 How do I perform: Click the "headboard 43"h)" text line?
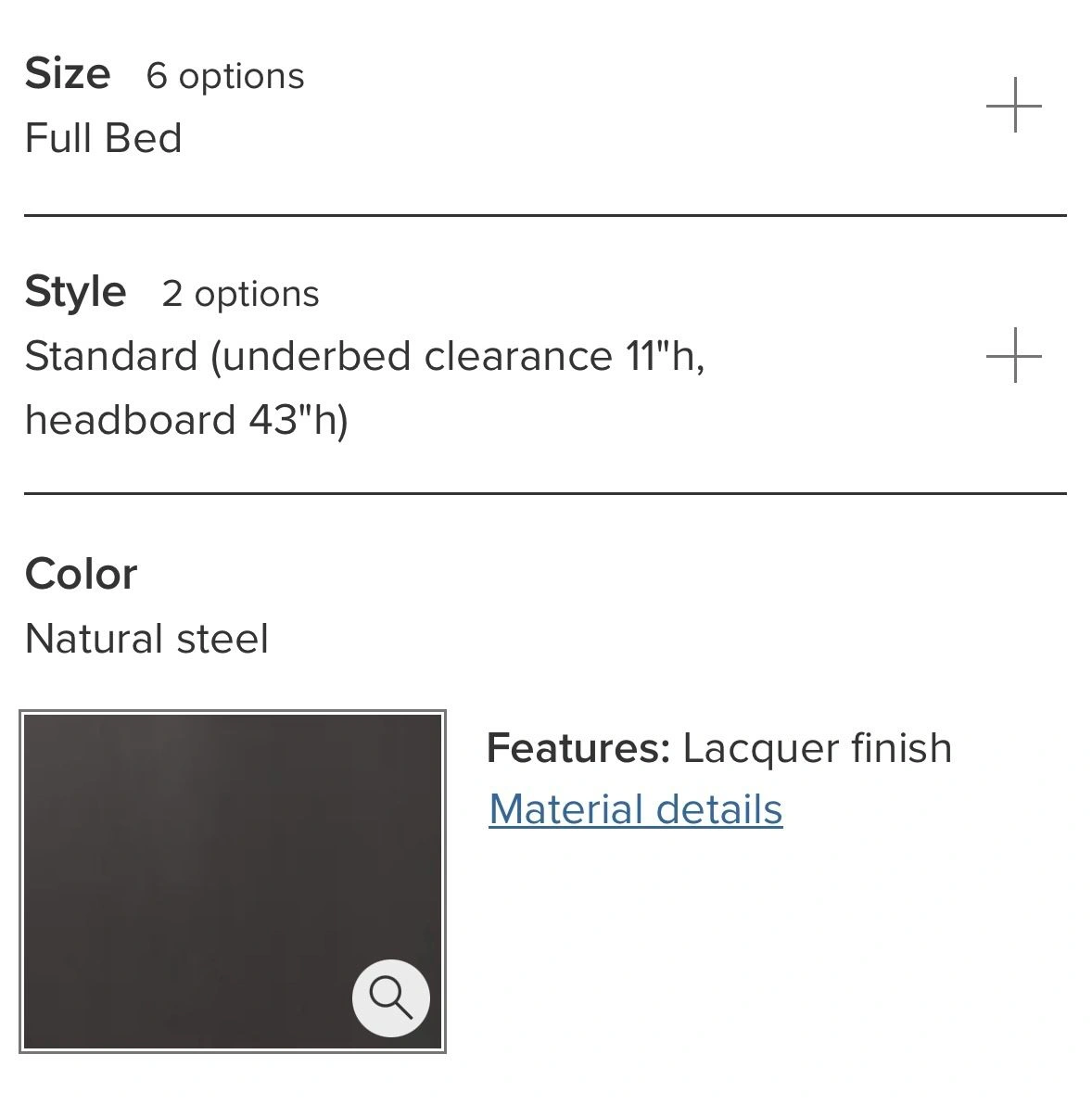(186, 420)
